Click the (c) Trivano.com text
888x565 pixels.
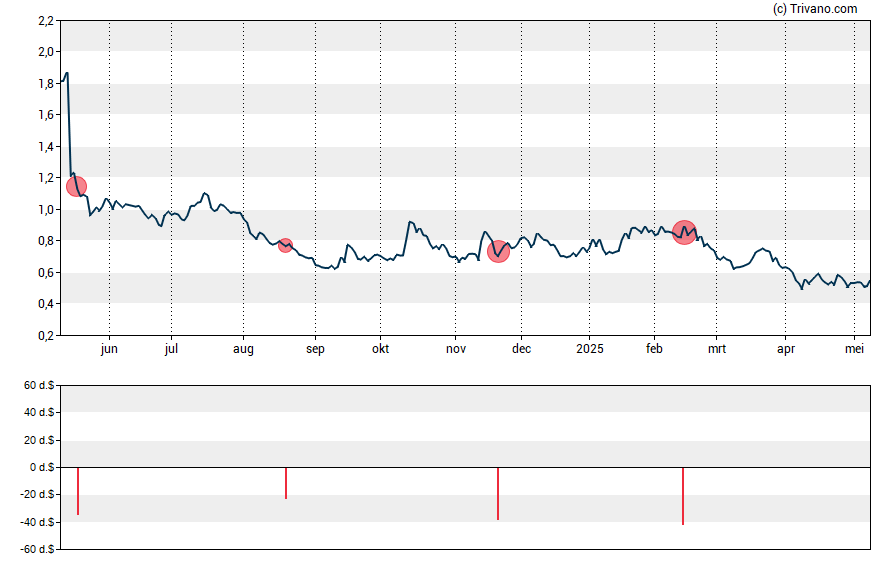815,8
